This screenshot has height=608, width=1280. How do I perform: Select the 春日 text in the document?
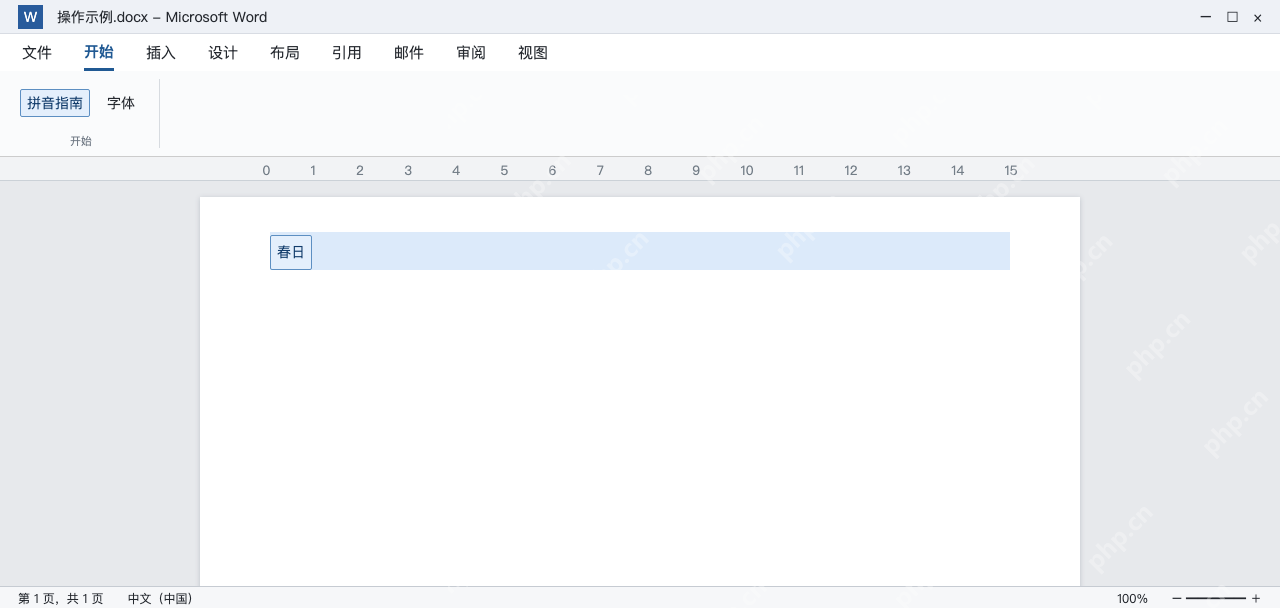point(291,252)
